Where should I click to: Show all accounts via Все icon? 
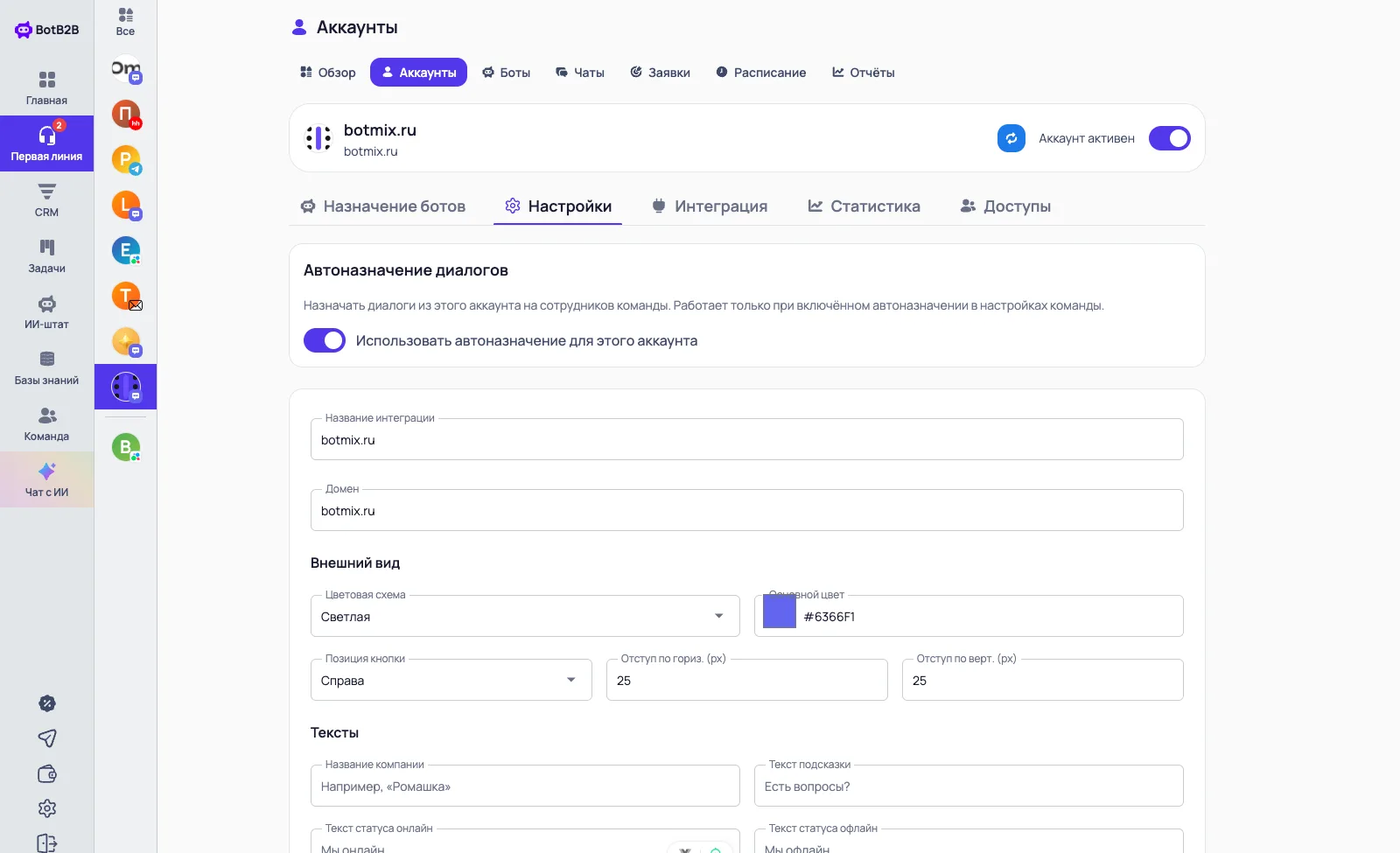click(x=126, y=22)
